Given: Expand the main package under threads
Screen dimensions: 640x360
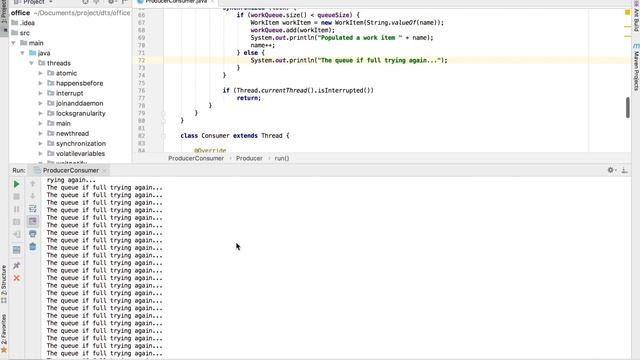Looking at the screenshot, I should pos(40,123).
